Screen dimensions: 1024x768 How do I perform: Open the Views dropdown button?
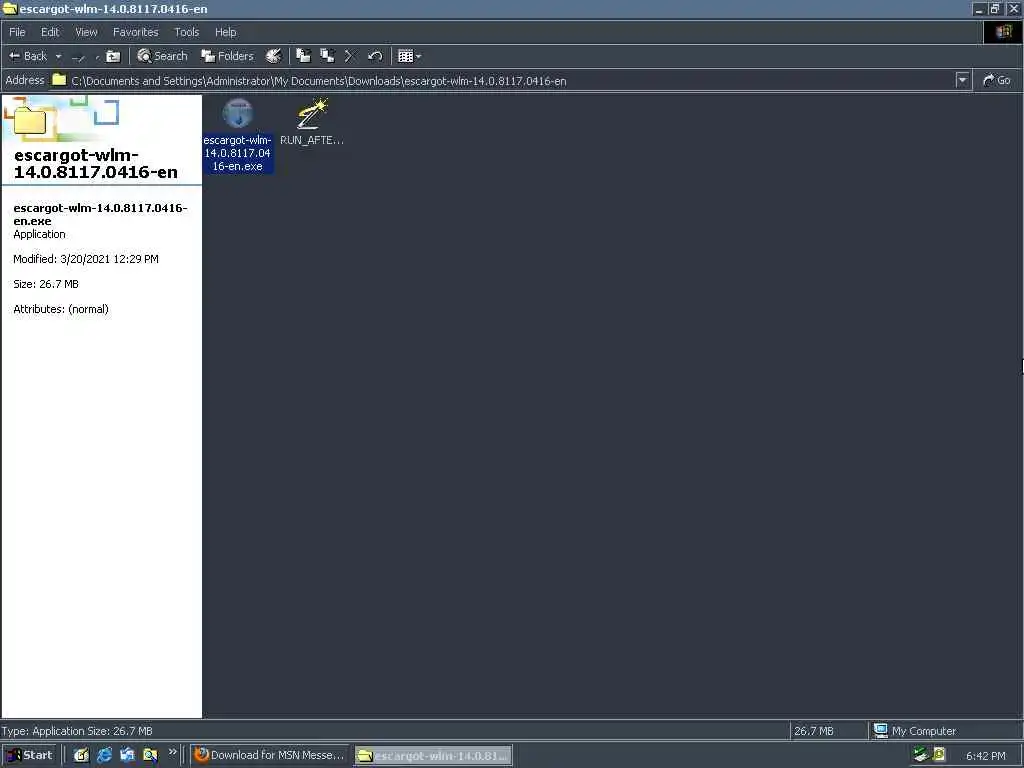tap(409, 56)
